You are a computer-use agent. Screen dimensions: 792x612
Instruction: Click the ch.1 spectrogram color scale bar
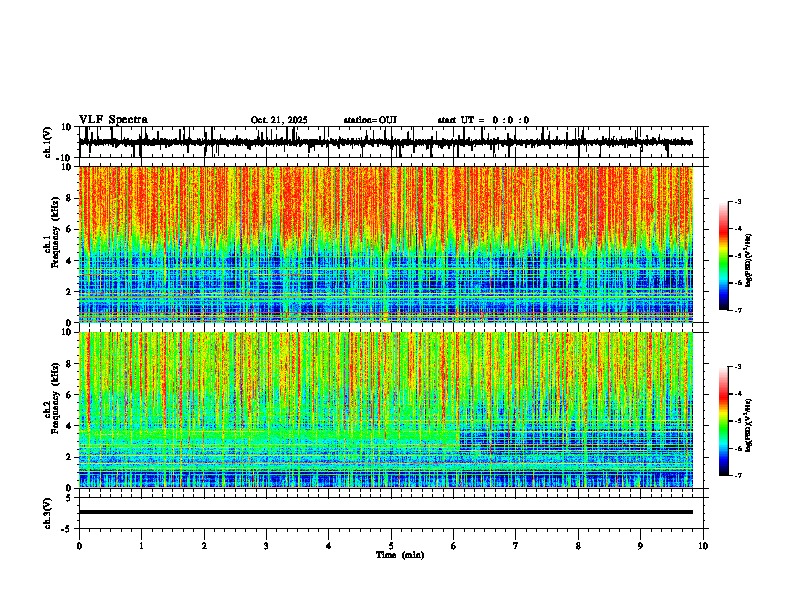tap(723, 256)
